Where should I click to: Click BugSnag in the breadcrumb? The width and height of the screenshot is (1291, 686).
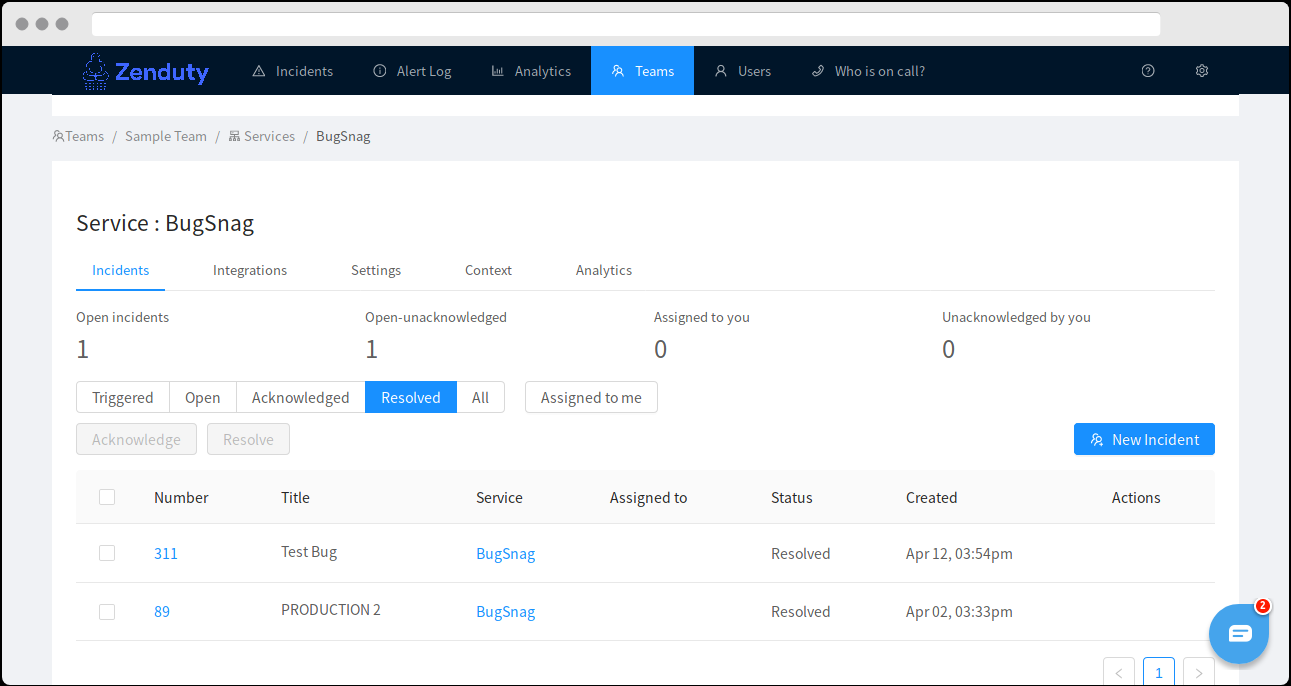(x=343, y=136)
